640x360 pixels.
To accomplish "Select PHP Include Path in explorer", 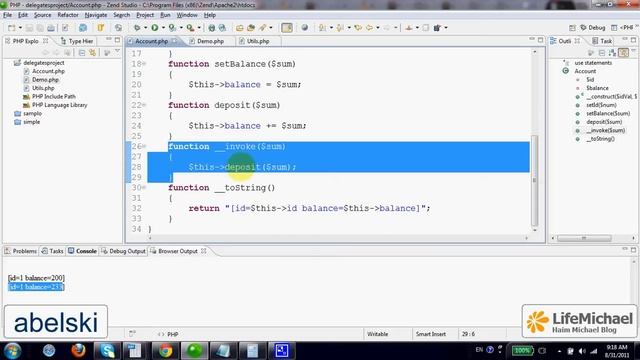I will [49, 97].
